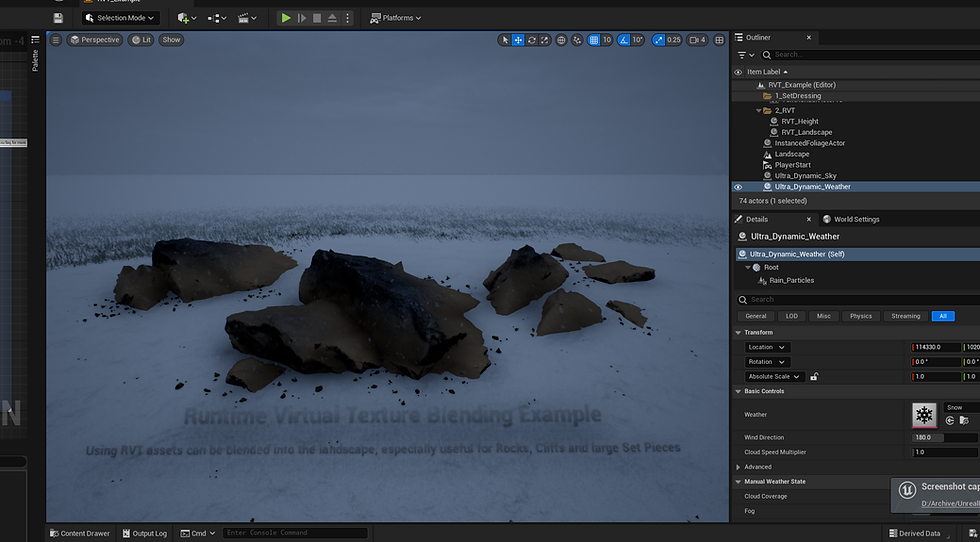Click the Outliner search field
This screenshot has height=542, width=980.
[871, 55]
